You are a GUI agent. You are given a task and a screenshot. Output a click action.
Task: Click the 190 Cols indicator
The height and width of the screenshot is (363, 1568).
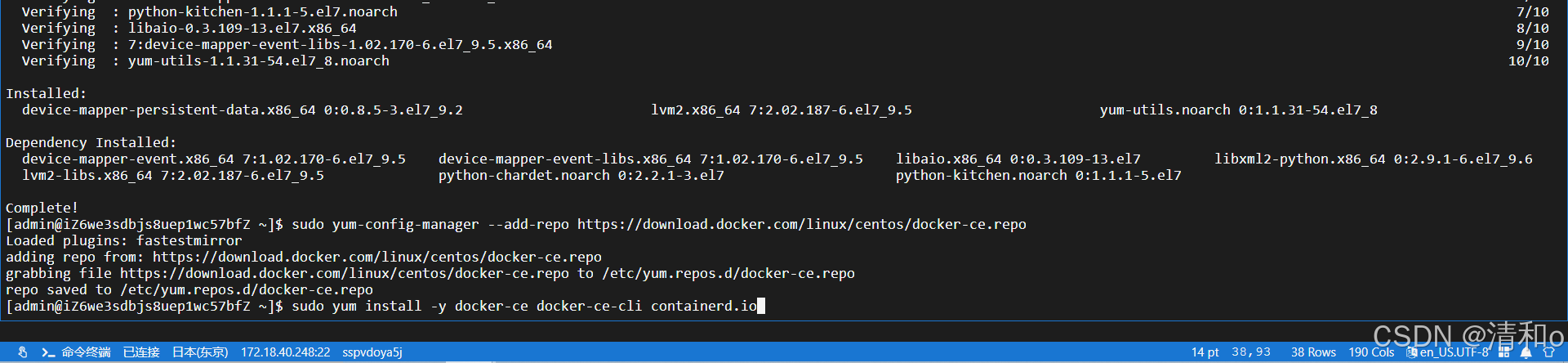(x=1371, y=352)
